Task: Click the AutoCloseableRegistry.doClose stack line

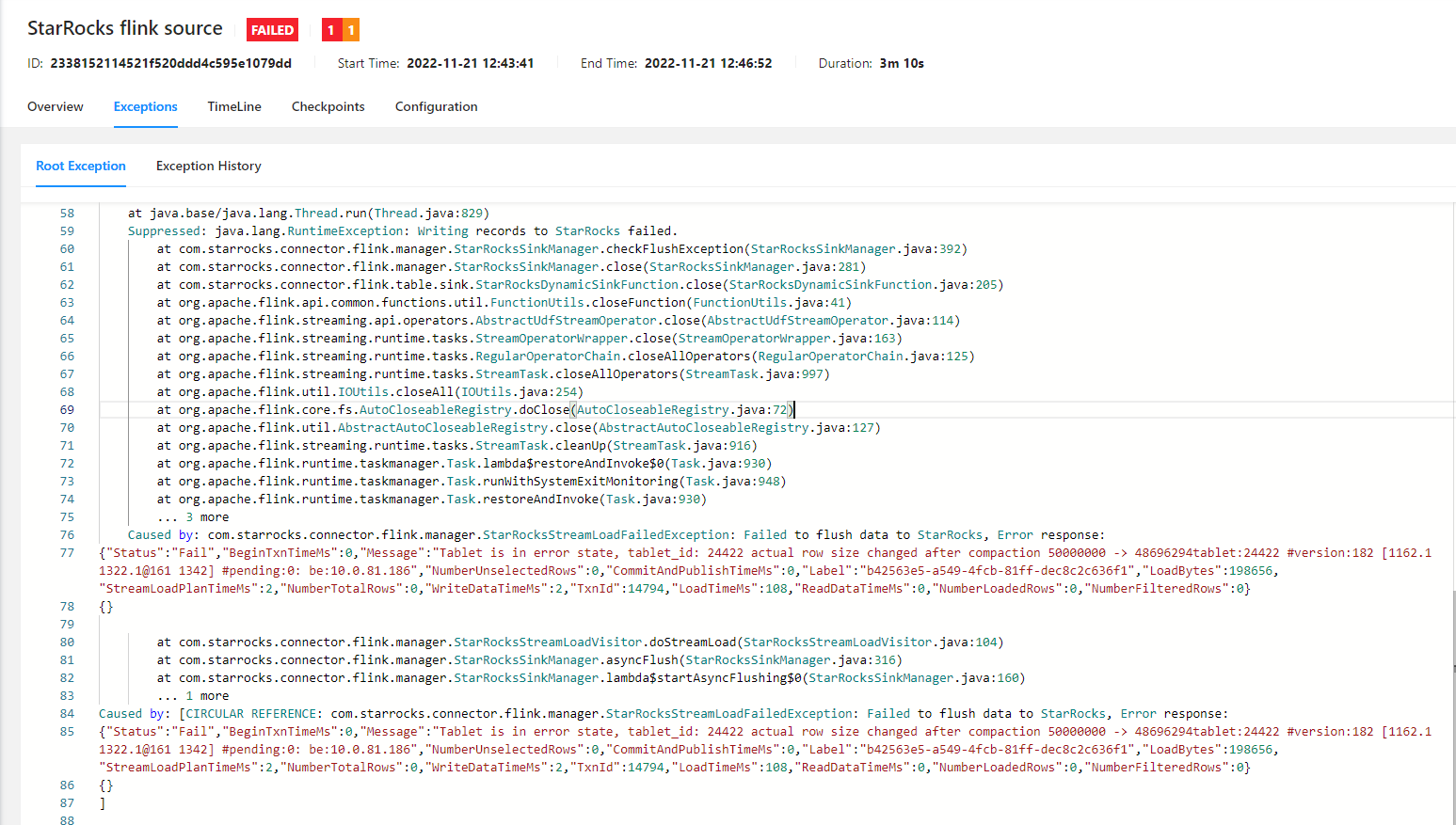Action: point(476,410)
